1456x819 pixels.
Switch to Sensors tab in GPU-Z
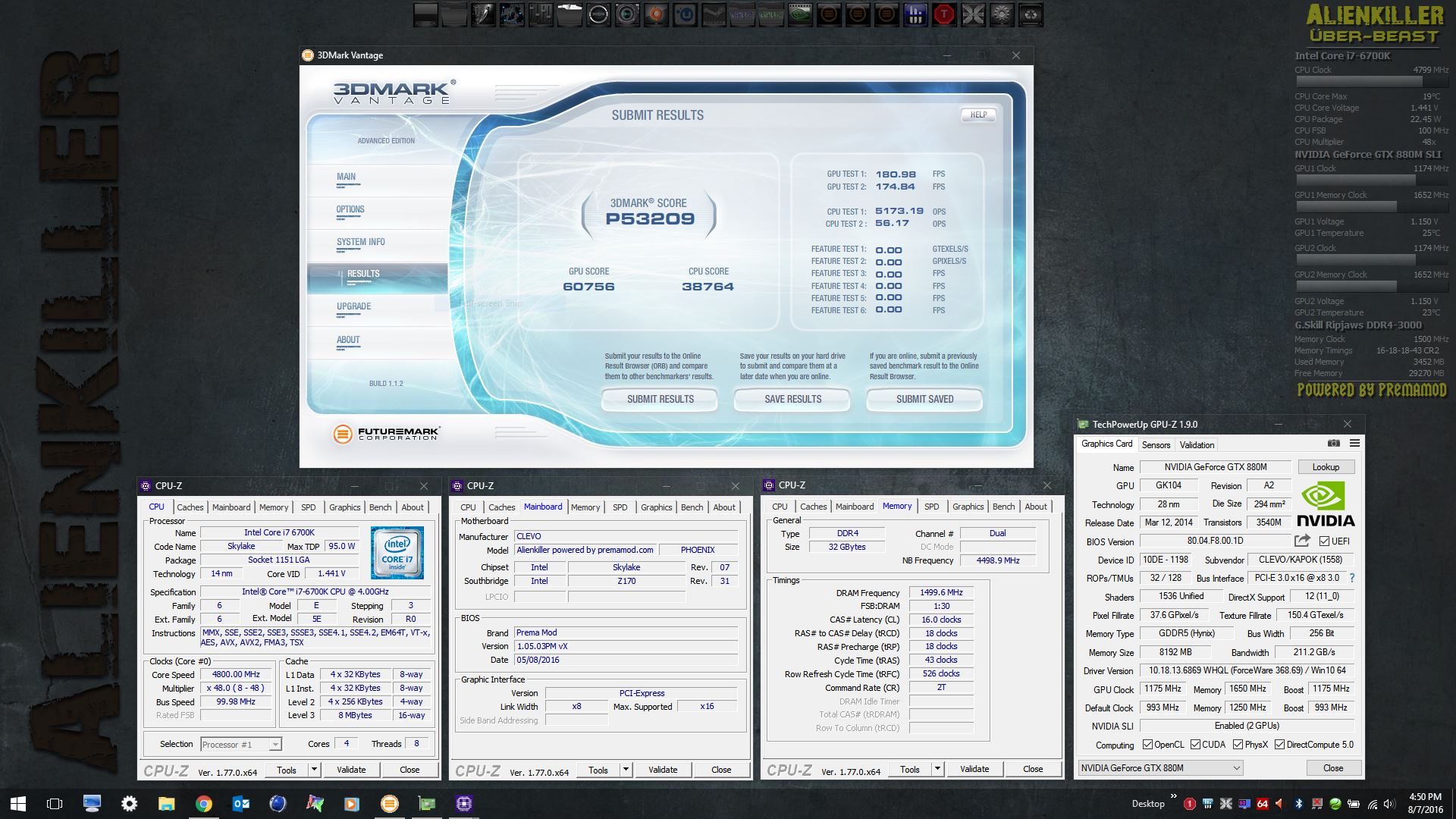[x=1156, y=445]
